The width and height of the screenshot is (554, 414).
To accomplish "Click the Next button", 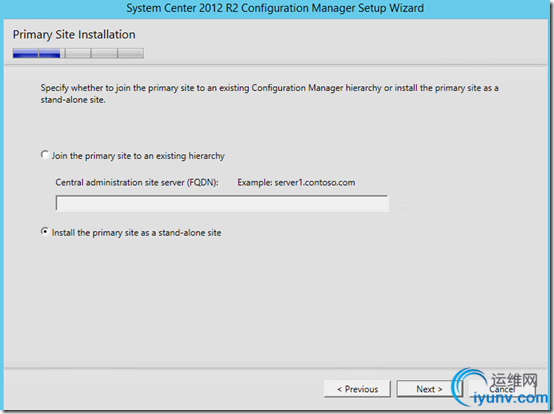I will click(429, 389).
